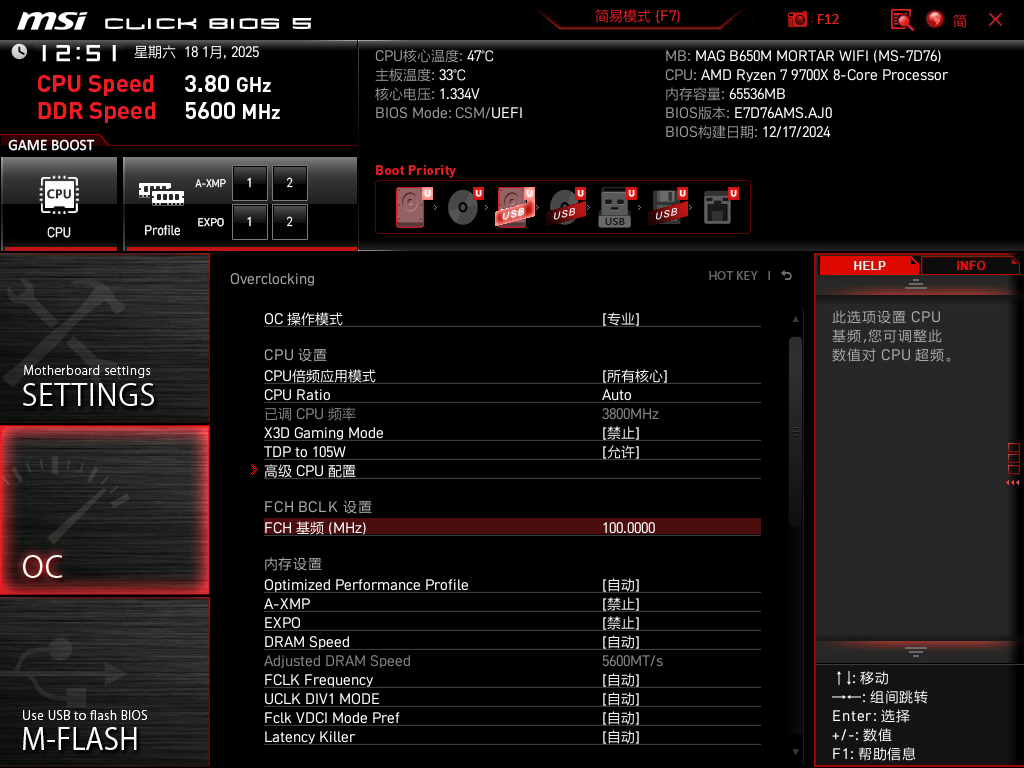The height and width of the screenshot is (768, 1024).
Task: Expand the 高级 CPU 配置 submenu
Action: [x=512, y=471]
